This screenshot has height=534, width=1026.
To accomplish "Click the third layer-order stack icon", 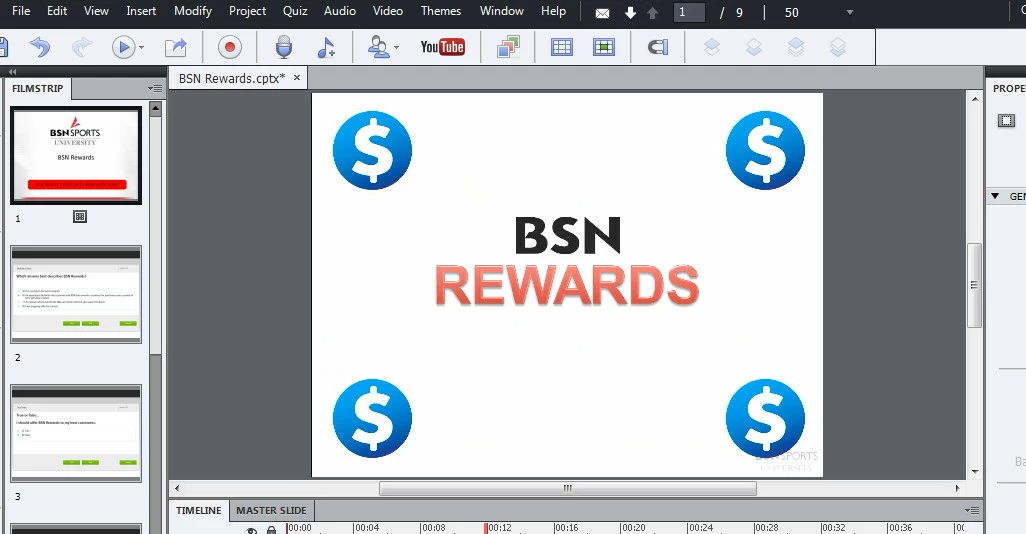I will (x=796, y=47).
